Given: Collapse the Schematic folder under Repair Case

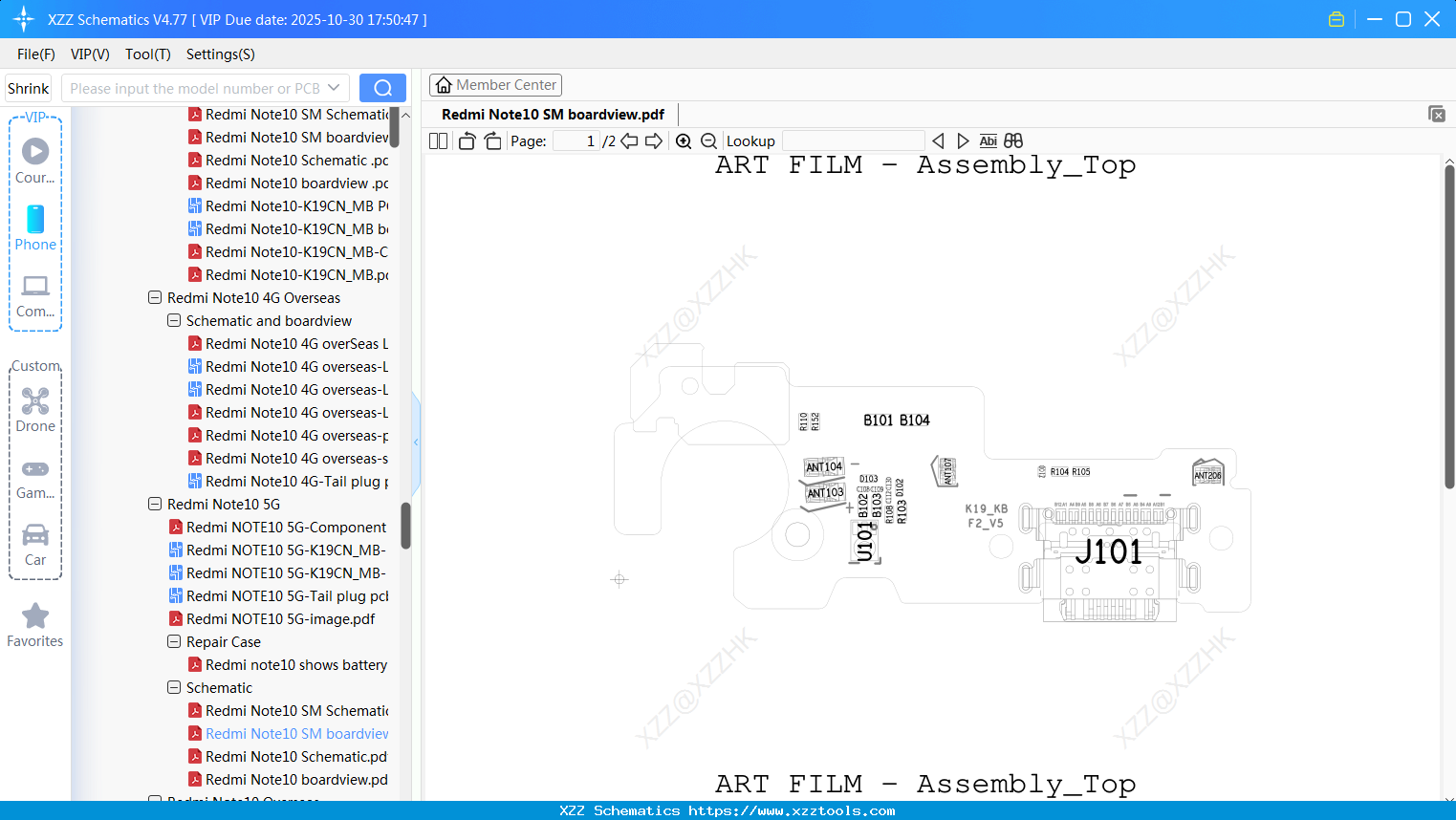Looking at the screenshot, I should pos(174,688).
